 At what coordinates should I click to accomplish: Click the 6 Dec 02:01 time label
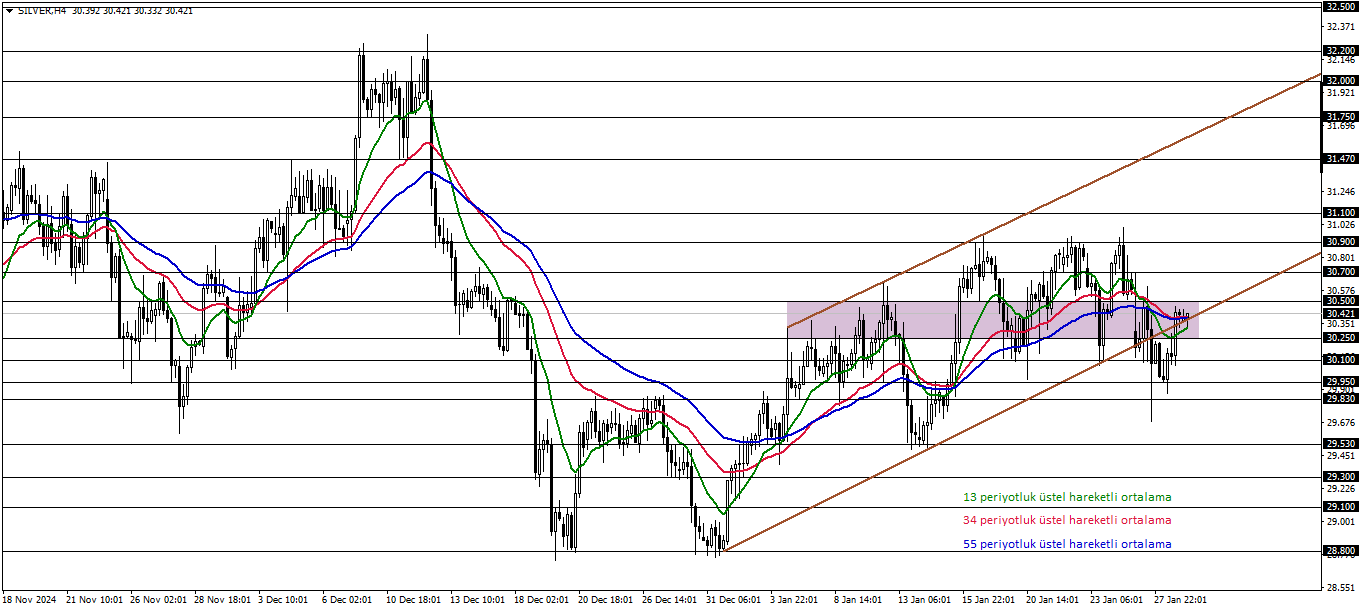tap(348, 600)
